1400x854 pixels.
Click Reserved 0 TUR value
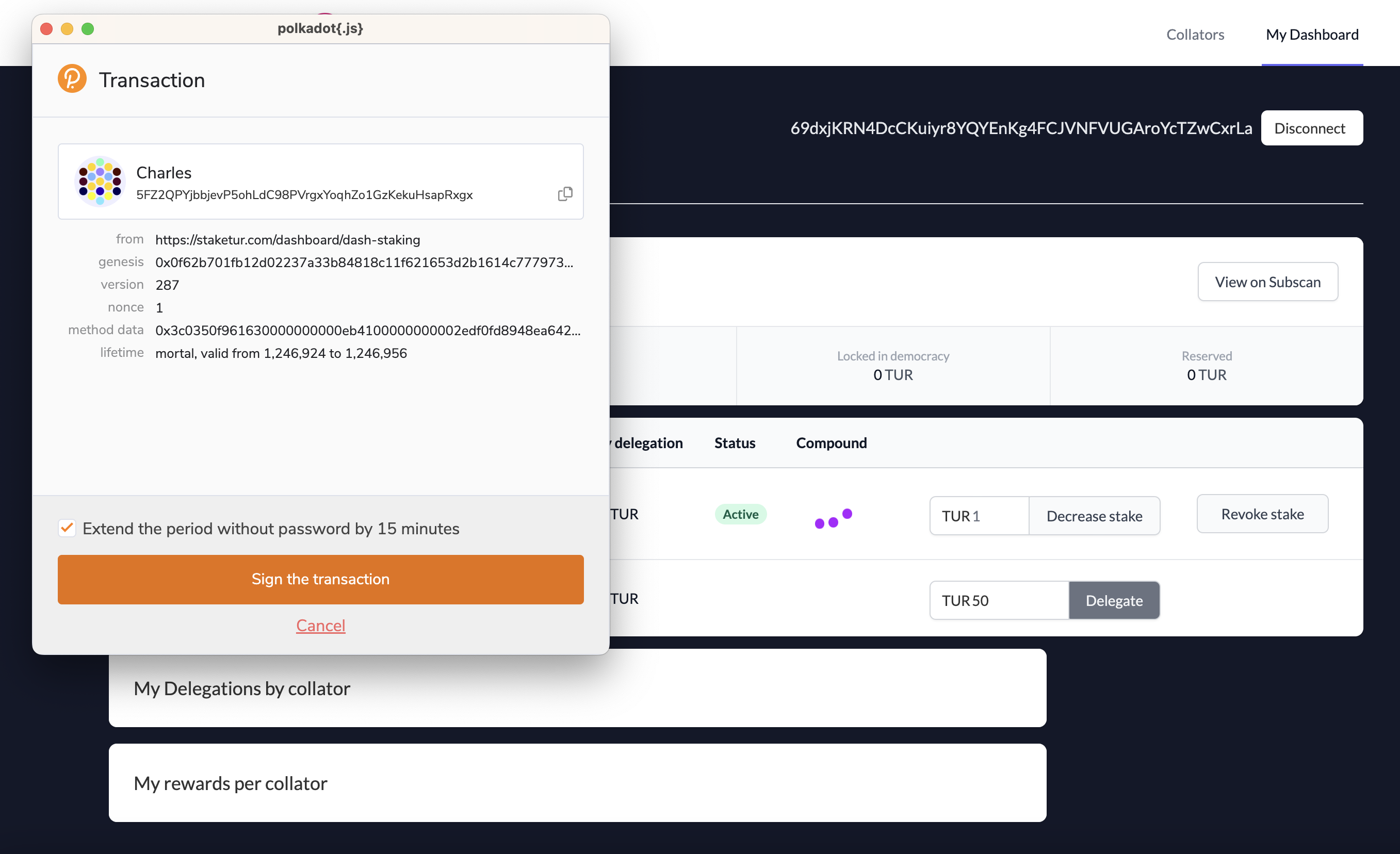click(x=1206, y=374)
